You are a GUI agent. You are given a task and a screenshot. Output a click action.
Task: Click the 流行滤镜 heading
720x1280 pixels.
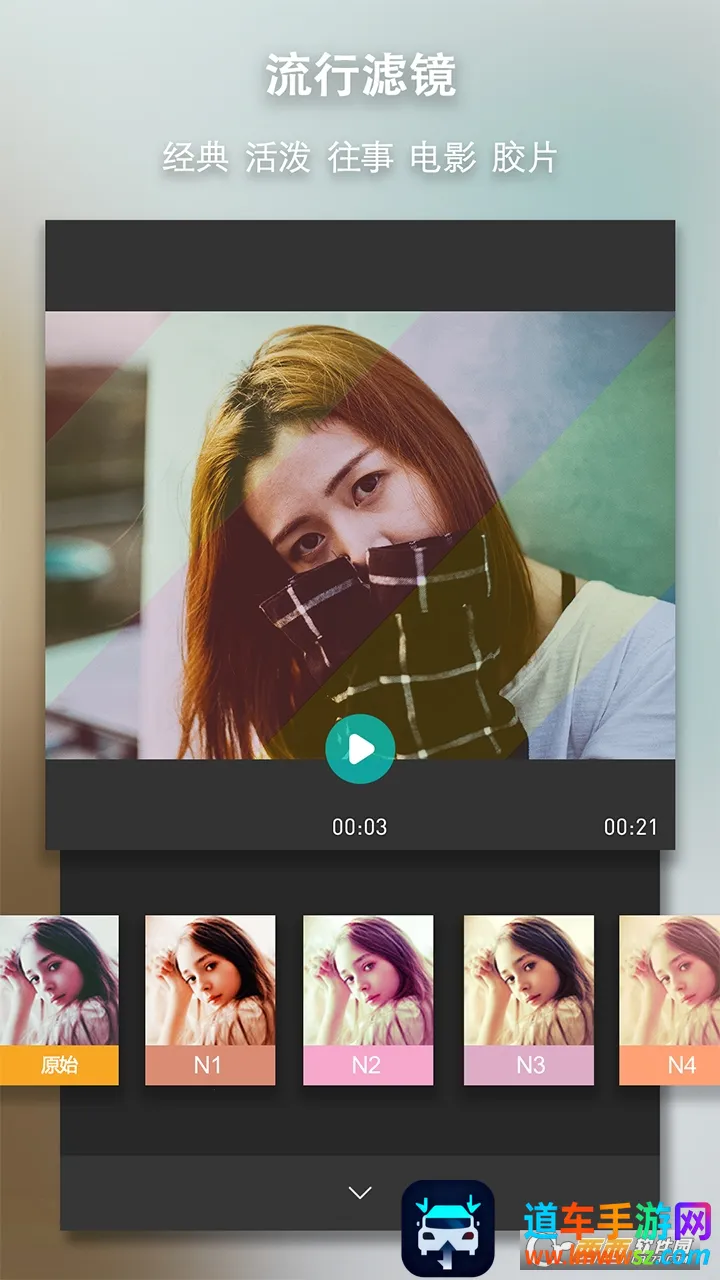pyautogui.click(x=360, y=77)
